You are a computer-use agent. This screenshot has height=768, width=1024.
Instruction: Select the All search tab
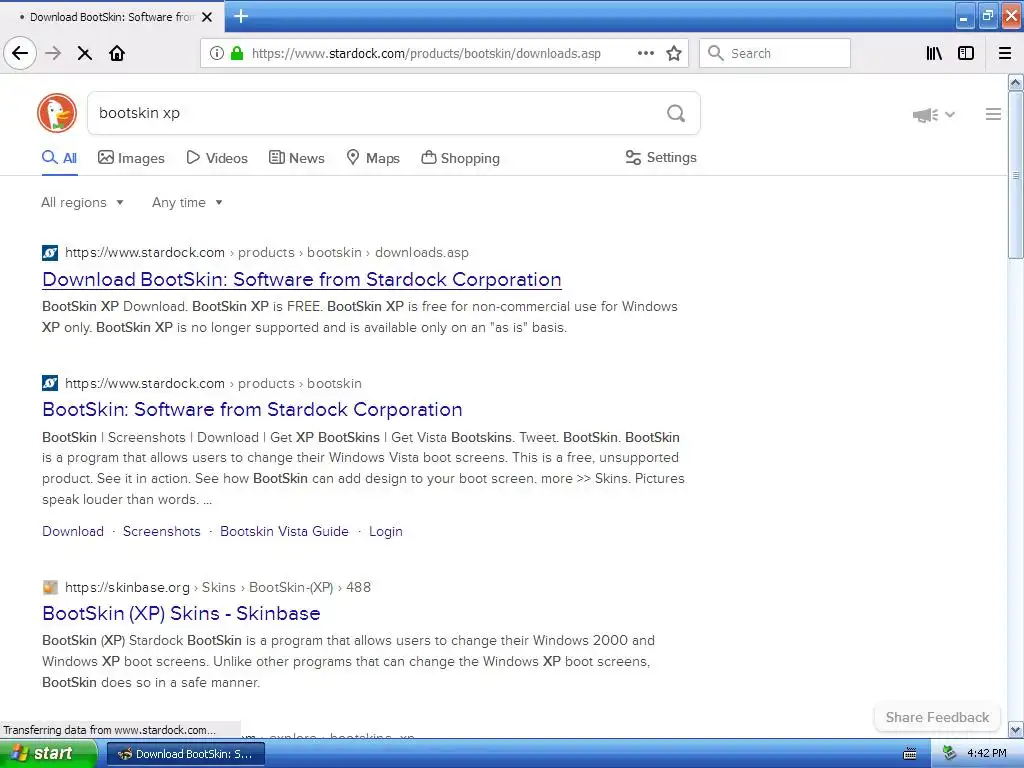59,158
